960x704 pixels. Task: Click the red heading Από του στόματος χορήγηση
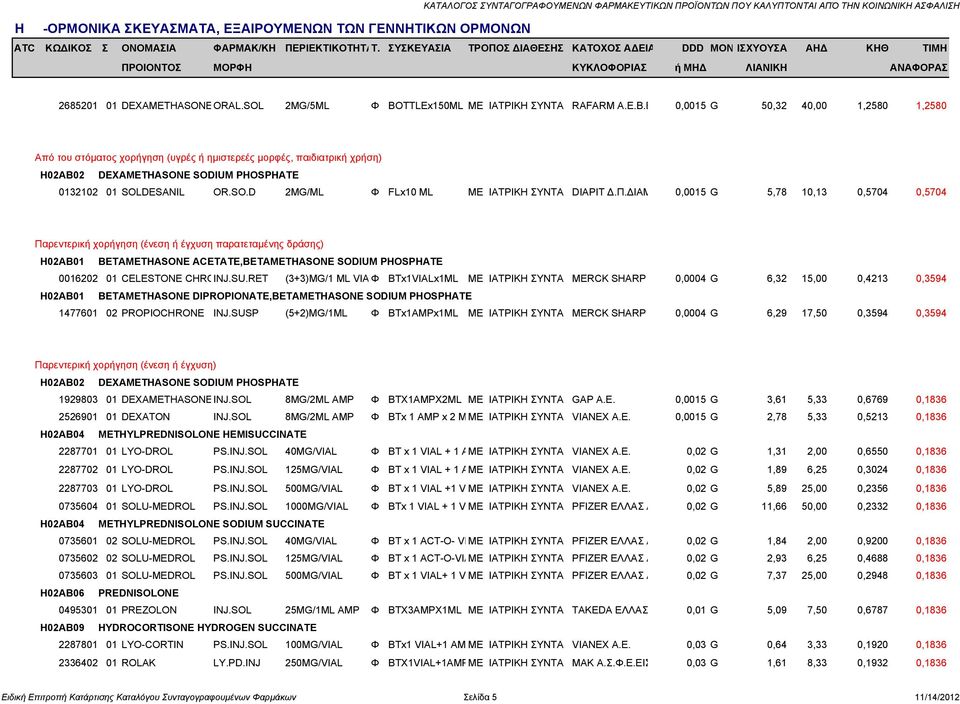(x=208, y=157)
